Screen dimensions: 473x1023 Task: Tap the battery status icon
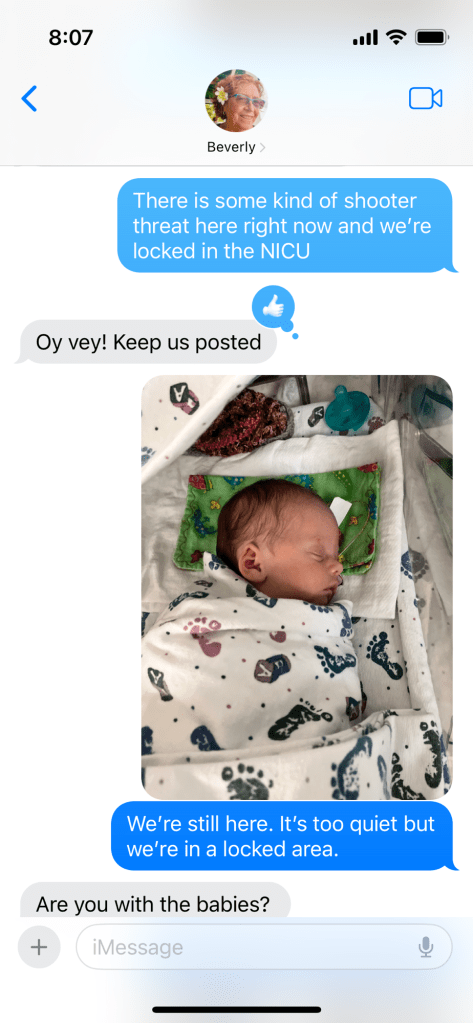(431, 38)
